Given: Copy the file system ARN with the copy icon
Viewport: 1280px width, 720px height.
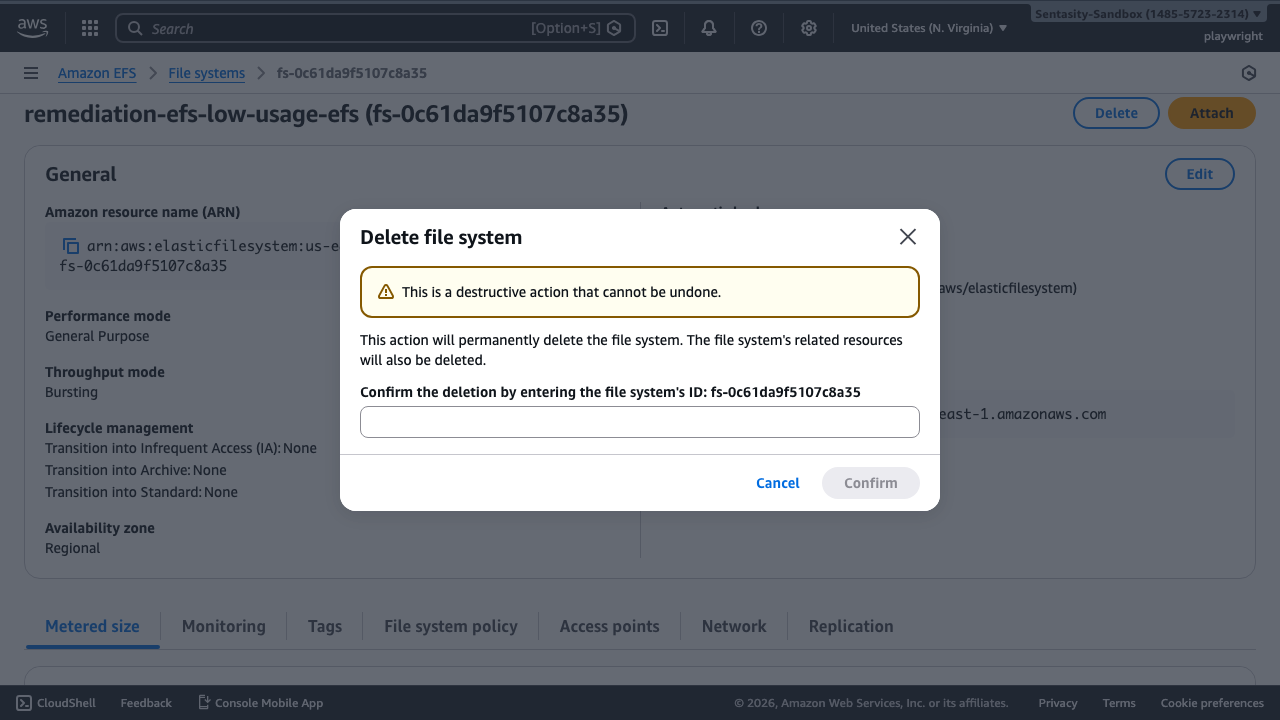Looking at the screenshot, I should (71, 245).
